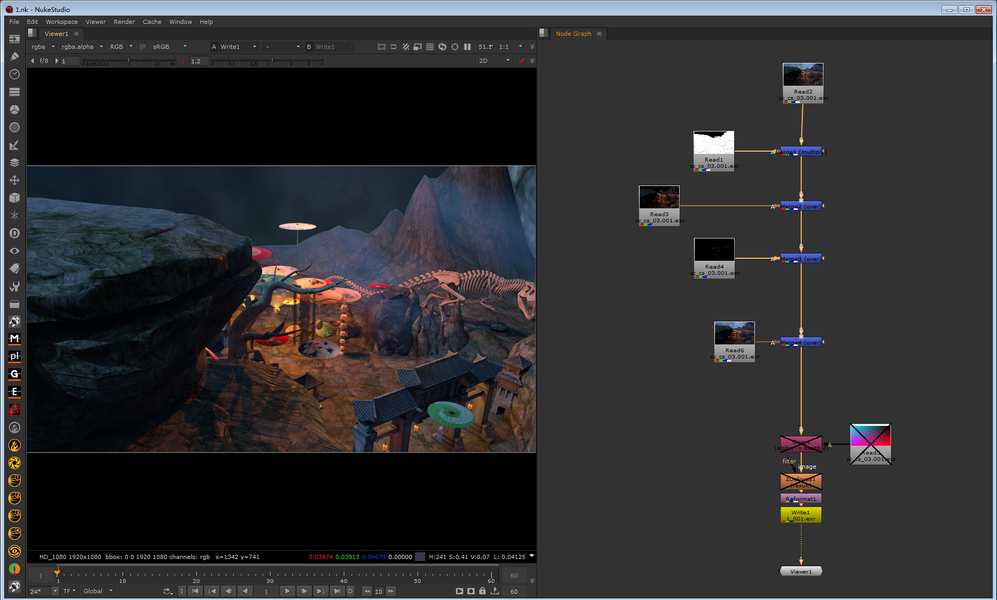Image resolution: width=997 pixels, height=600 pixels.
Task: Open the TF timecode display dropdown
Action: (x=69, y=591)
